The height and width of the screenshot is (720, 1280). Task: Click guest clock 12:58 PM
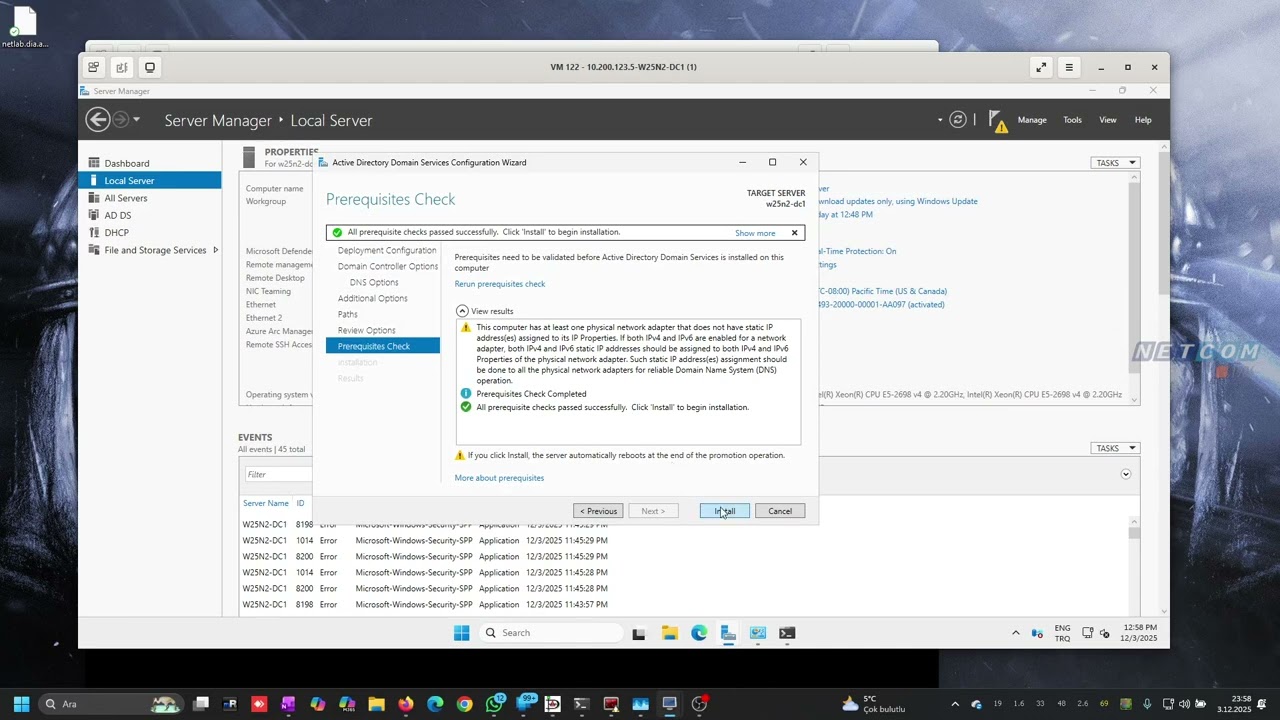click(1139, 627)
